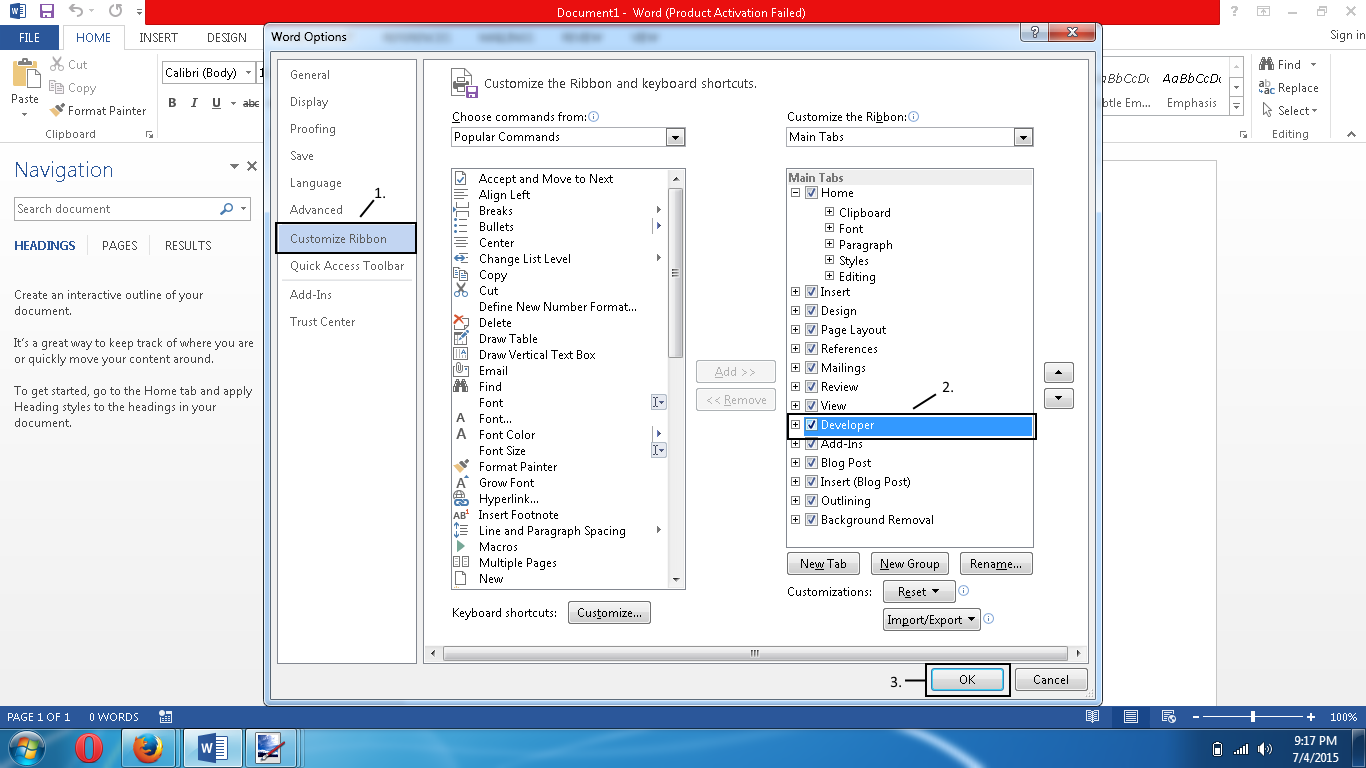
Task: Click OK to confirm Word Options
Action: (967, 680)
